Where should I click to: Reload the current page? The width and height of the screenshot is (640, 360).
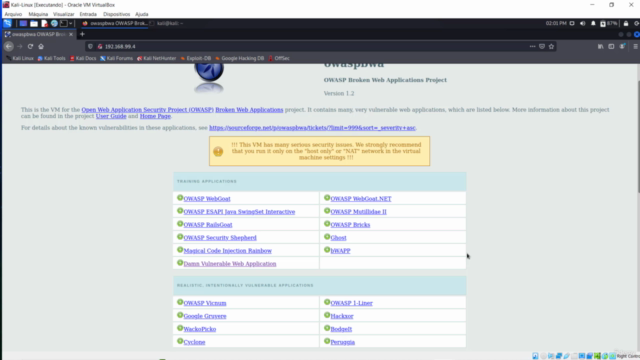30,47
